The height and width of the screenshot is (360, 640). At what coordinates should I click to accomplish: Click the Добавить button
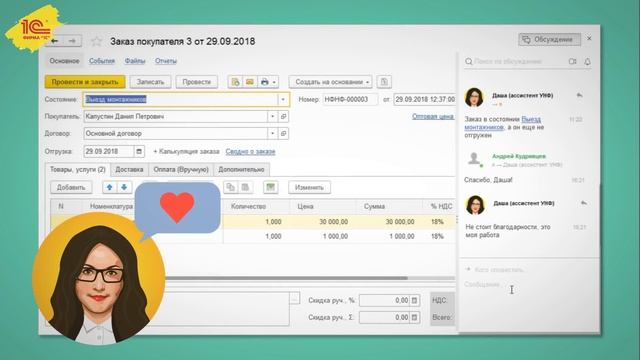pyautogui.click(x=71, y=187)
